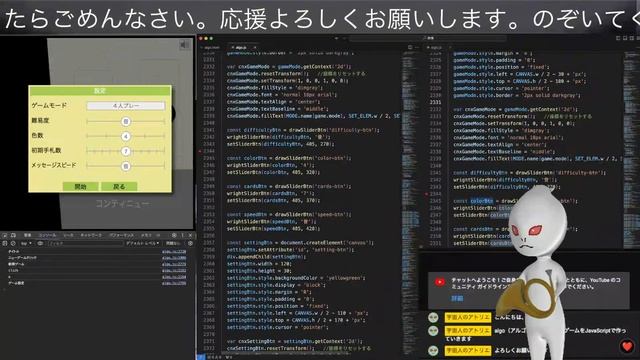Switch to the パフォーマンス tab in DevTools
The width and height of the screenshot is (640, 360).
[x=121, y=236]
